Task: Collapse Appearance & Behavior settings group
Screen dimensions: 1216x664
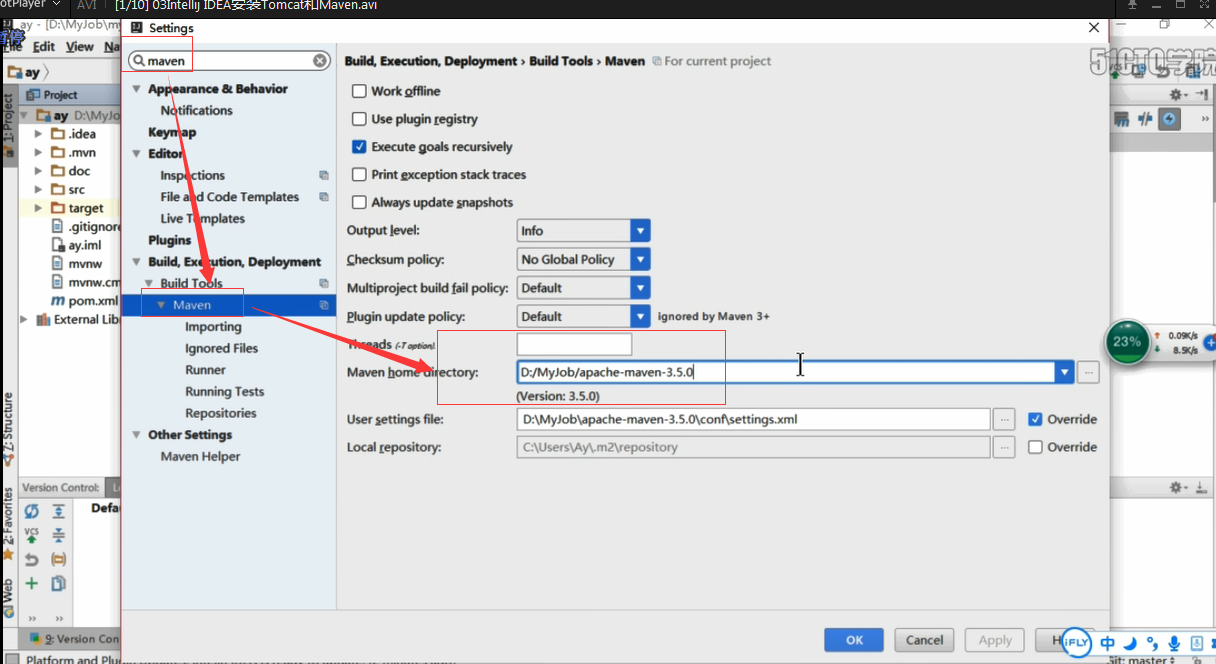Action: point(138,89)
